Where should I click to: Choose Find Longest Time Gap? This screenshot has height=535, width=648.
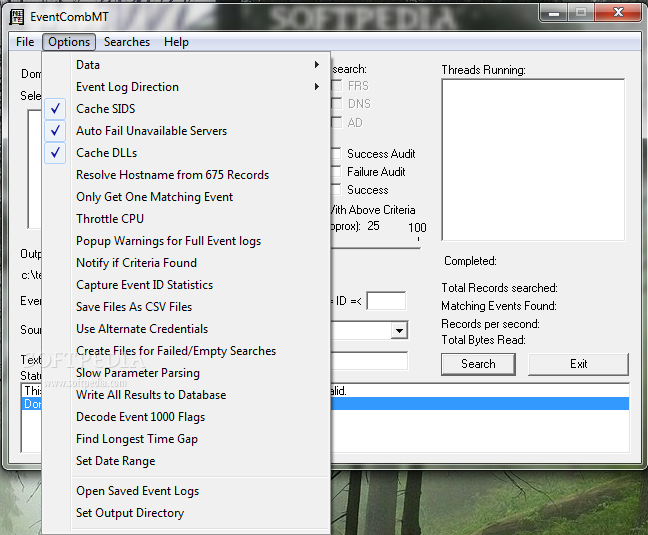pyautogui.click(x=186, y=439)
